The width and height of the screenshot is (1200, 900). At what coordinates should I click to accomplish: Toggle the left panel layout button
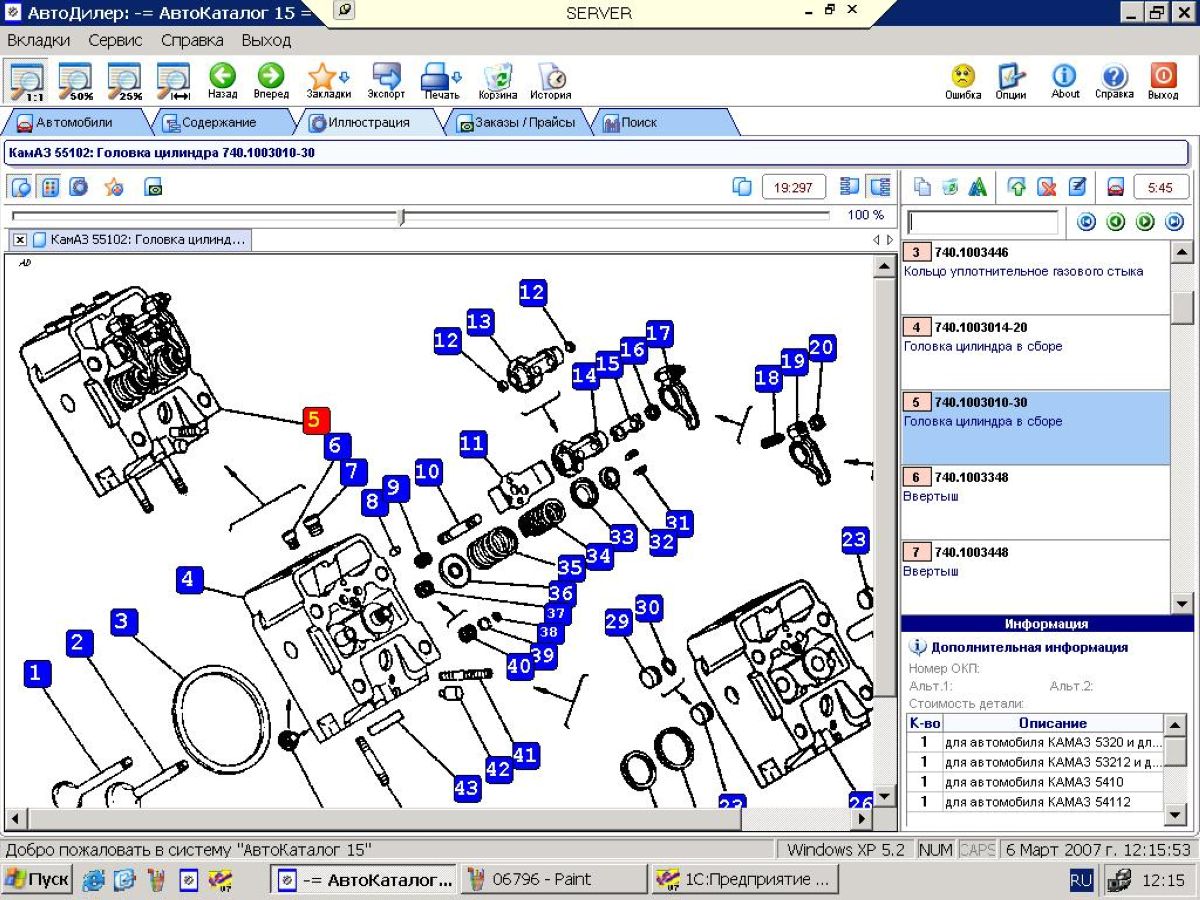point(850,187)
